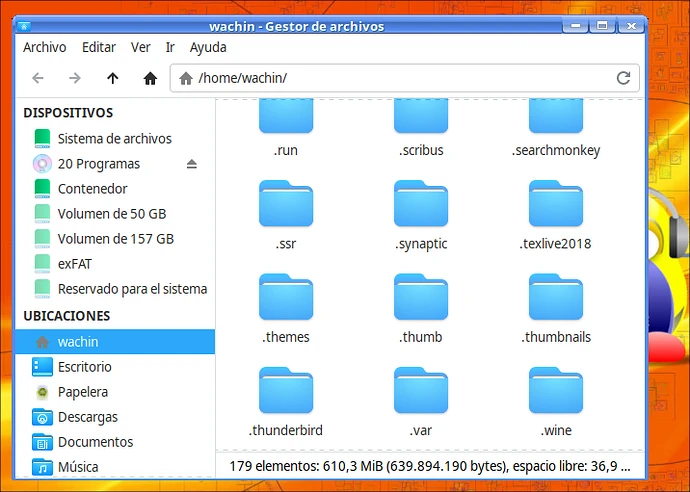Eject the 20 Programas disc

click(191, 164)
